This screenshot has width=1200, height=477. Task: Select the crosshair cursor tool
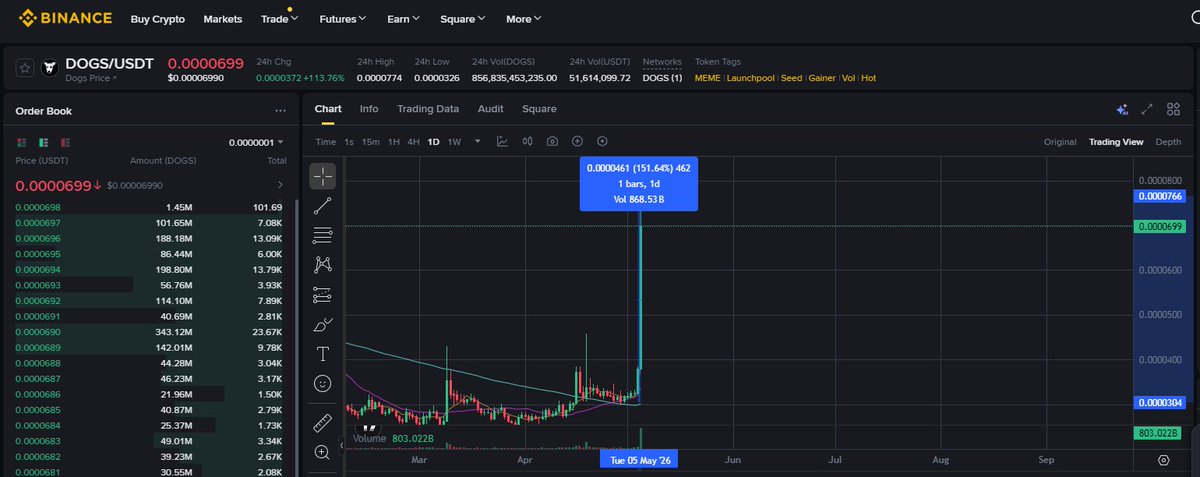(322, 176)
